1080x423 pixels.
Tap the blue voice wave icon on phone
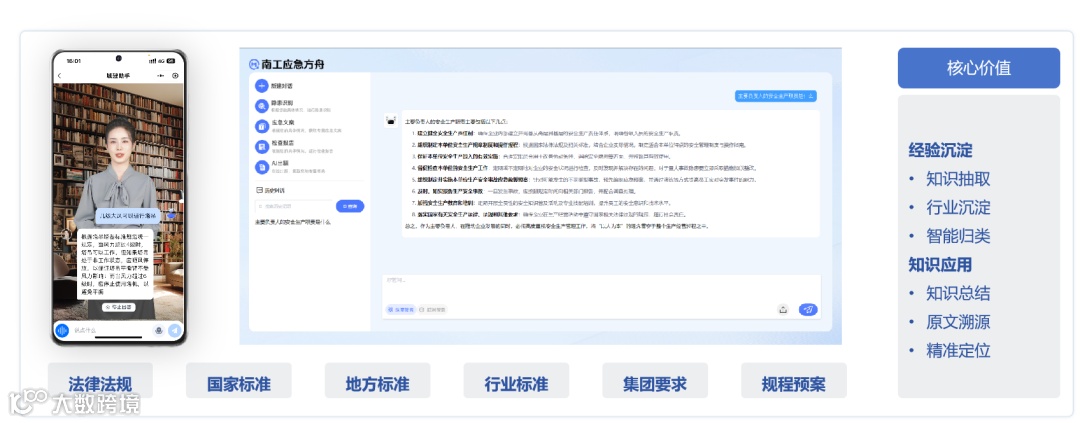tap(62, 331)
